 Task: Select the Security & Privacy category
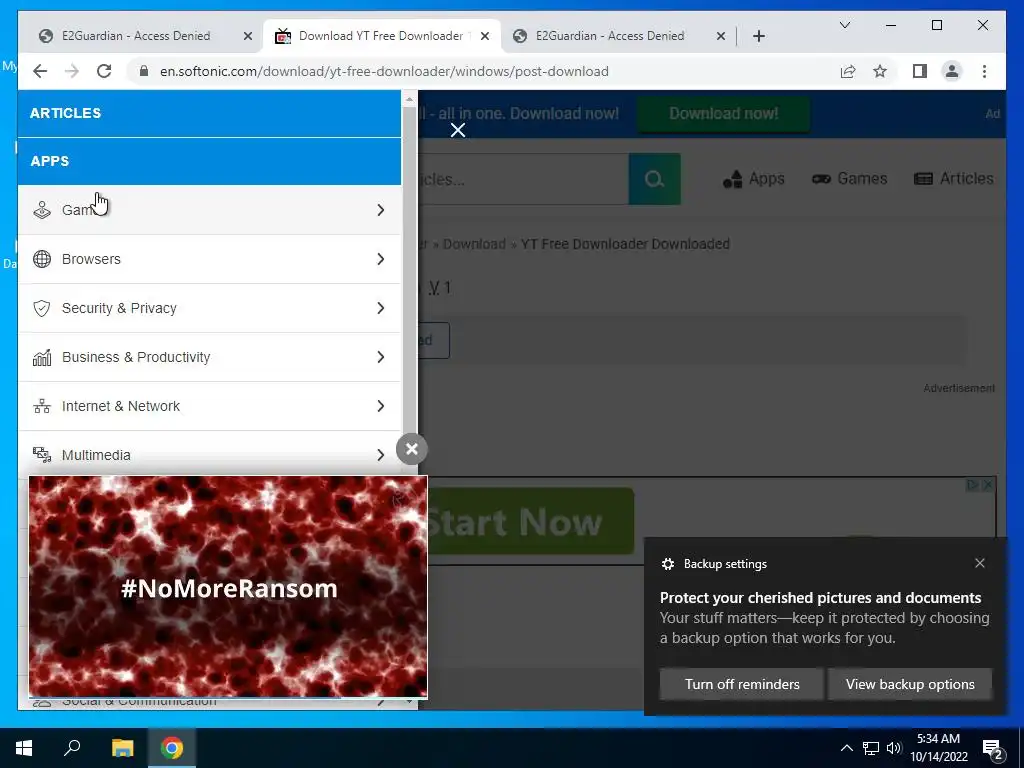(209, 308)
